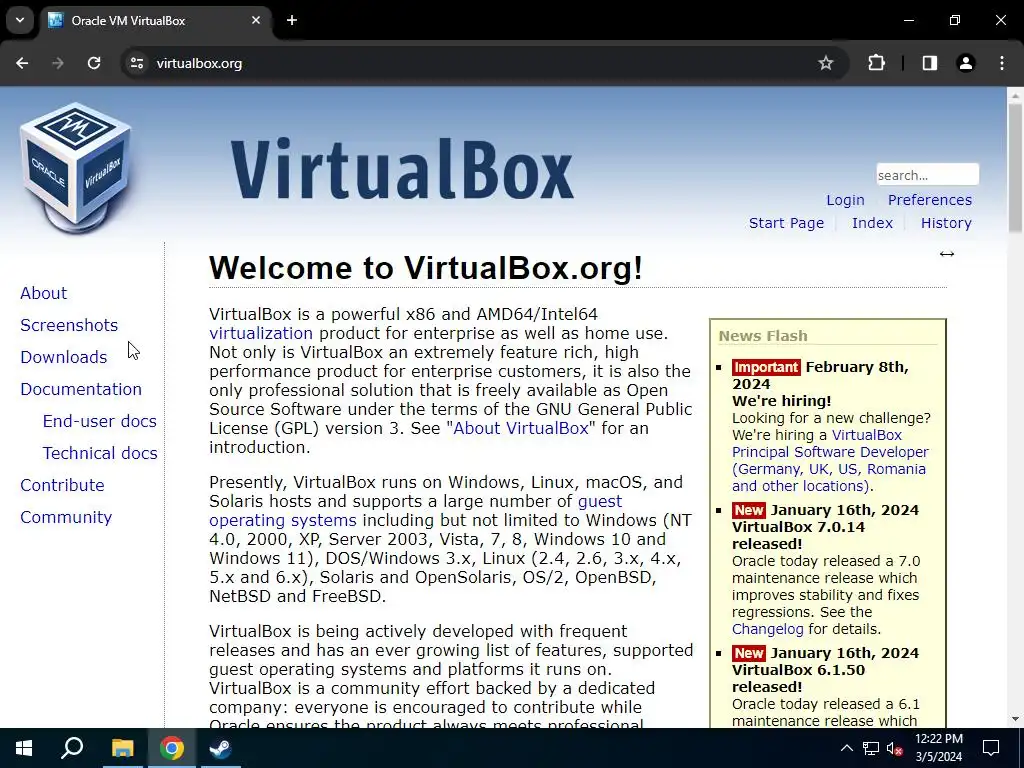Show hidden system tray icons

pos(846,748)
